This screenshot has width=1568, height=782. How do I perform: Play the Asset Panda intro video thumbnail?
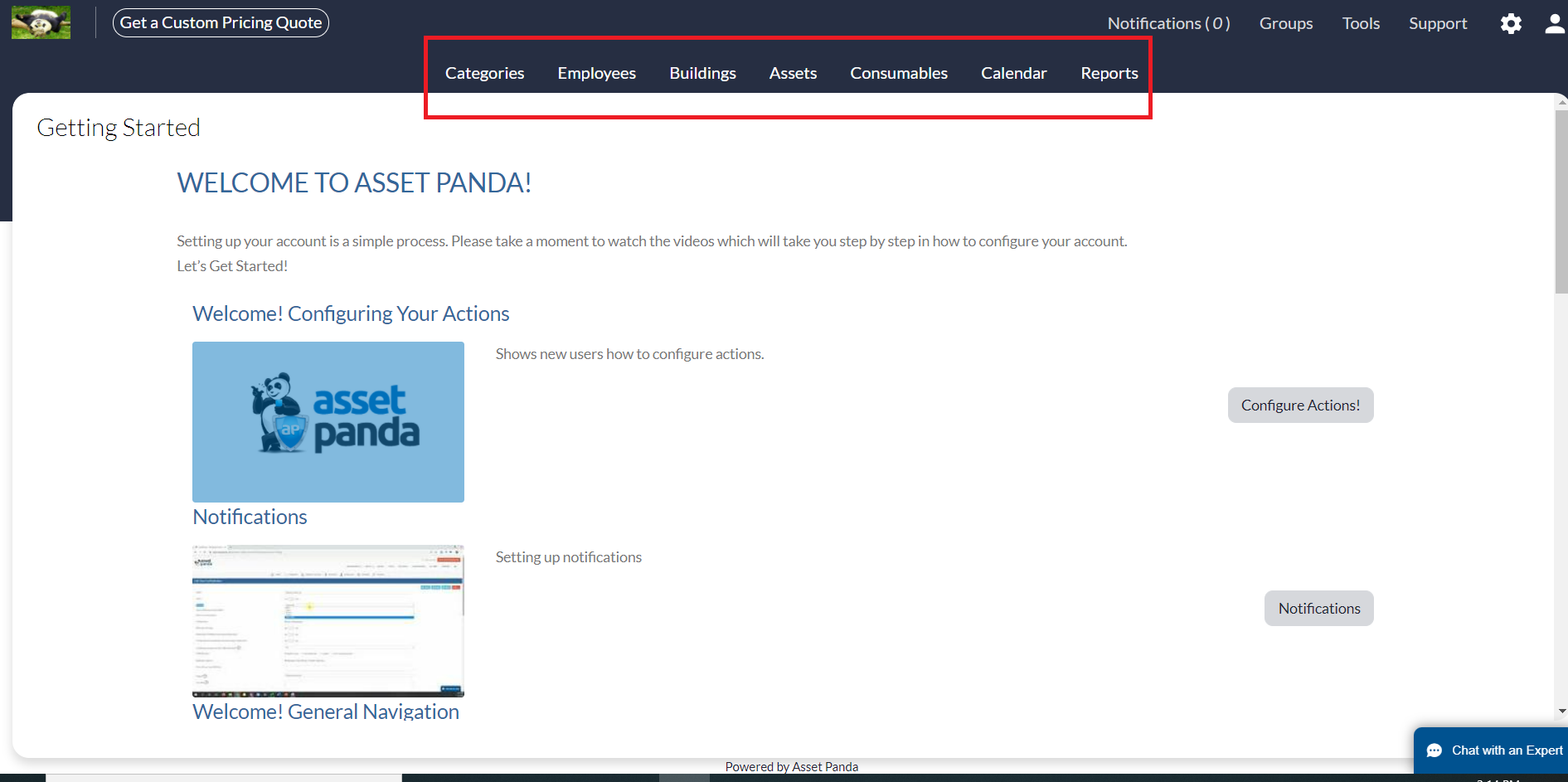click(328, 422)
